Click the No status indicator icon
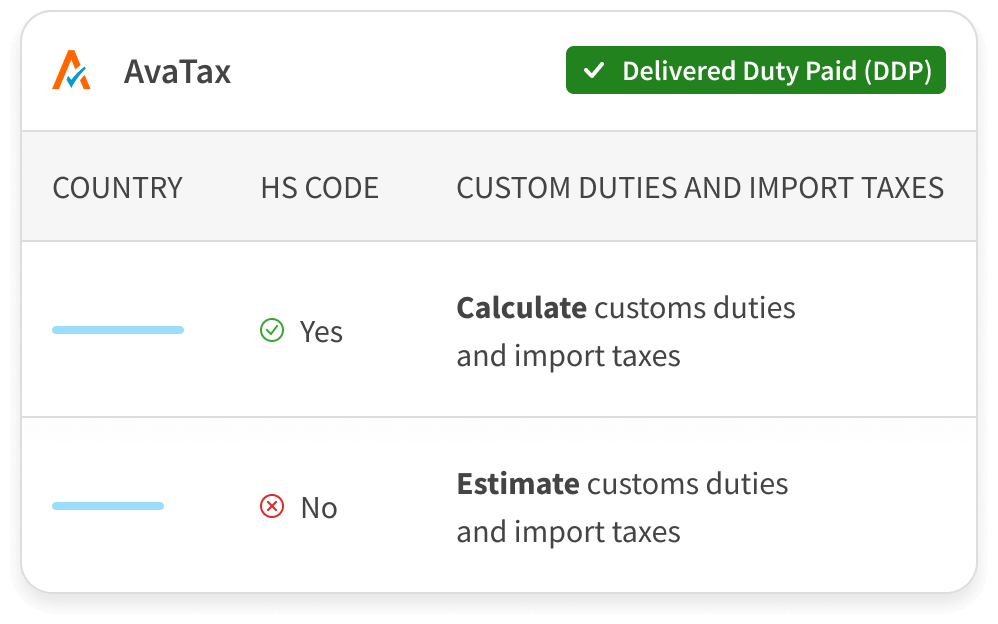The width and height of the screenshot is (998, 624). tap(270, 507)
